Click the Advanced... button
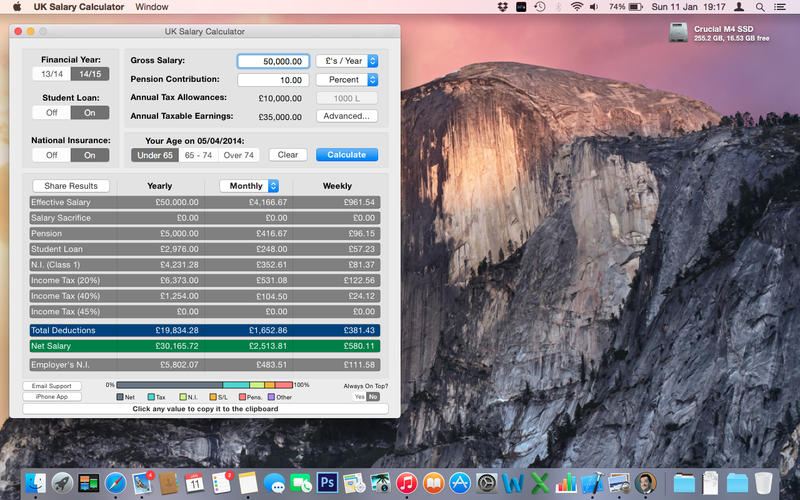The width and height of the screenshot is (800, 500). pos(346,116)
